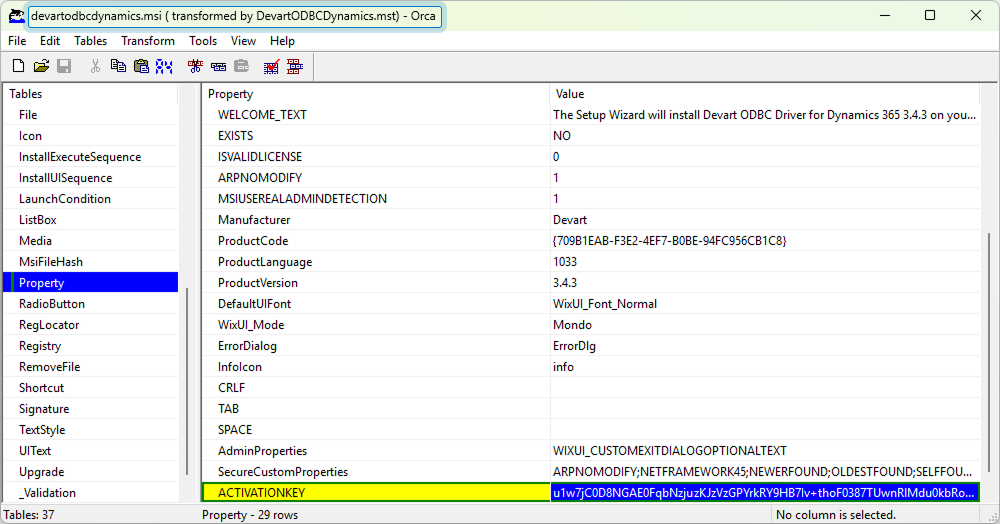
Task: Select the highlighted Property table
Action: coord(91,282)
